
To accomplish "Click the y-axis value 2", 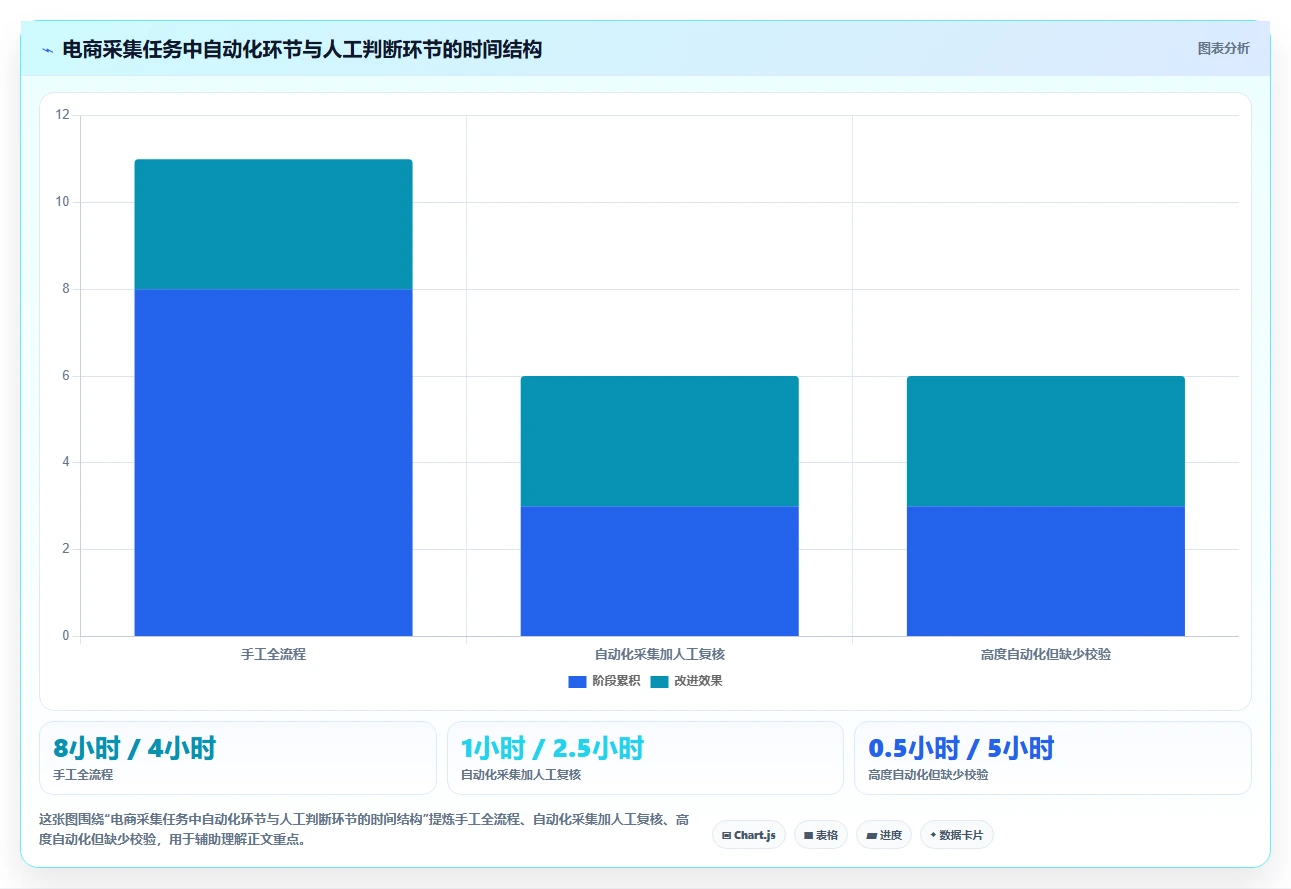I will pos(66,549).
